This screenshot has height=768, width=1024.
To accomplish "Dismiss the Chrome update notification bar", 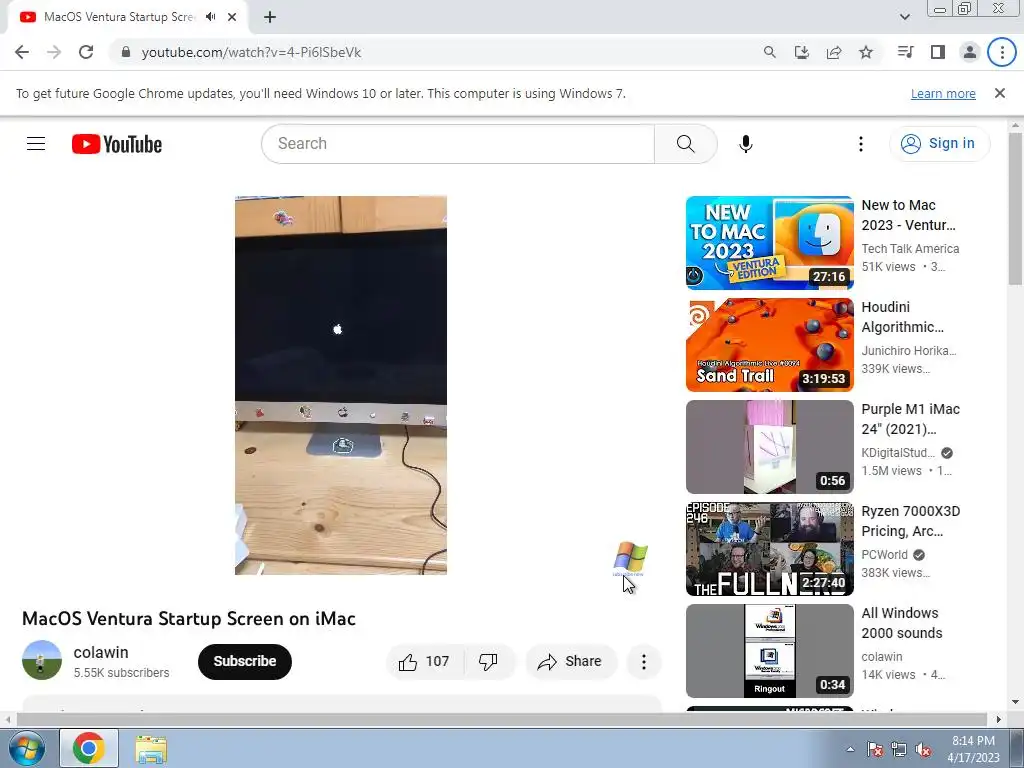I will 1000,93.
